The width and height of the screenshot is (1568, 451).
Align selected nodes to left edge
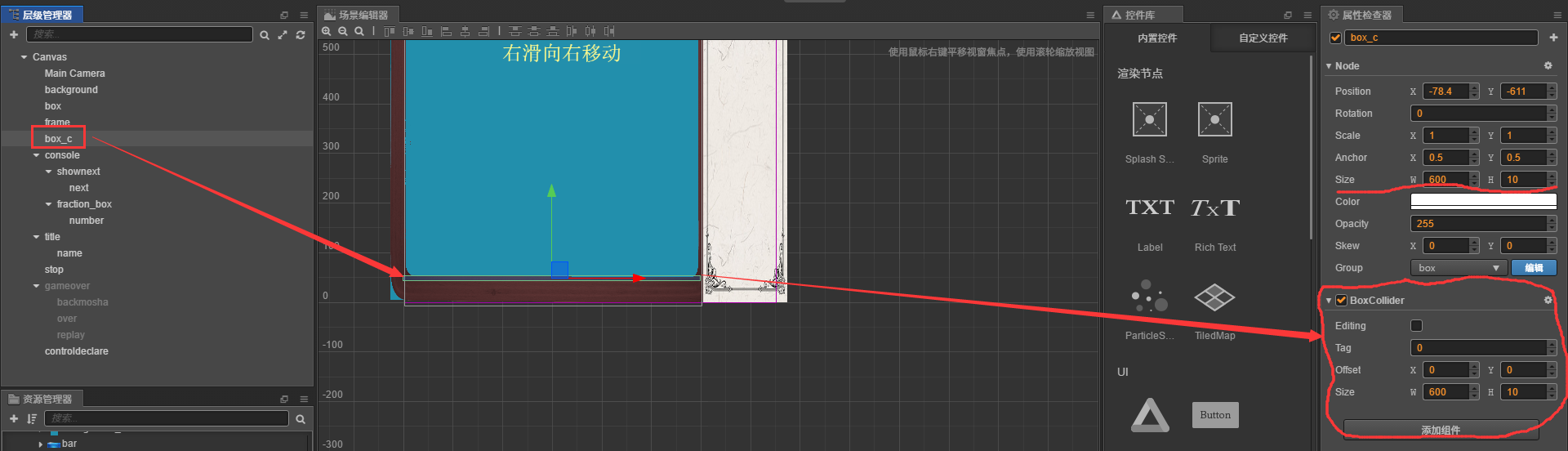pos(446,31)
